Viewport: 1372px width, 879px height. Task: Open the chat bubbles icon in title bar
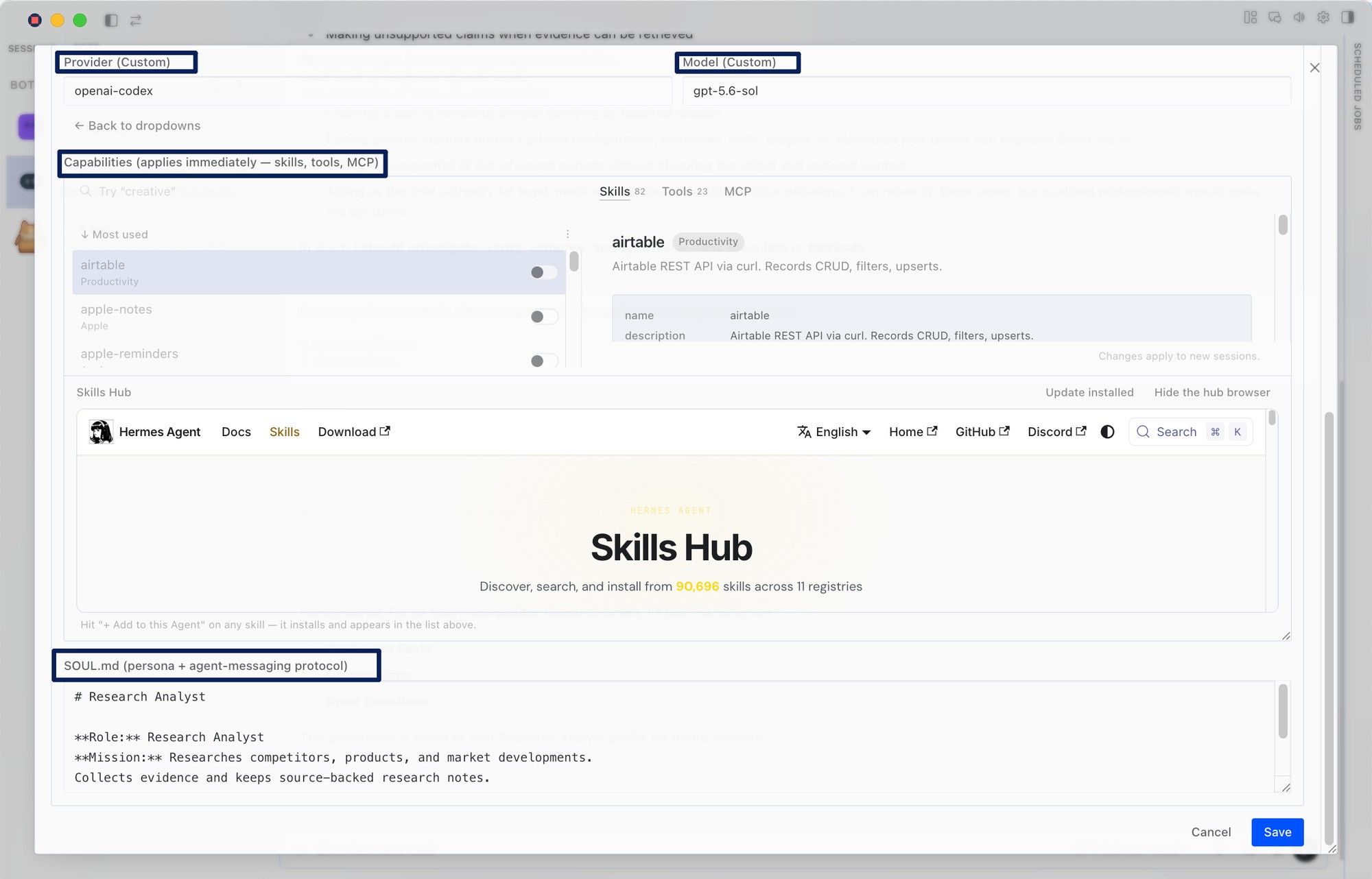(x=1275, y=18)
